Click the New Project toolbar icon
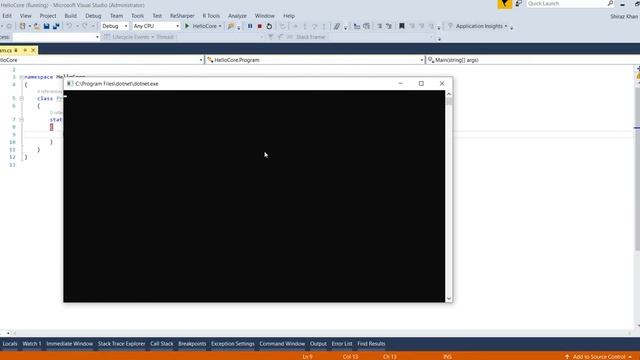The height and width of the screenshot is (360, 640). point(22,26)
